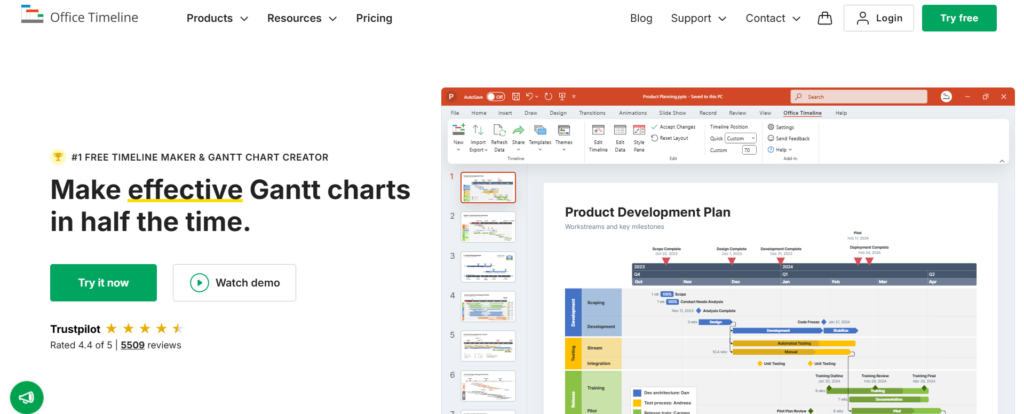Click the redo icon in title bar

[548, 97]
